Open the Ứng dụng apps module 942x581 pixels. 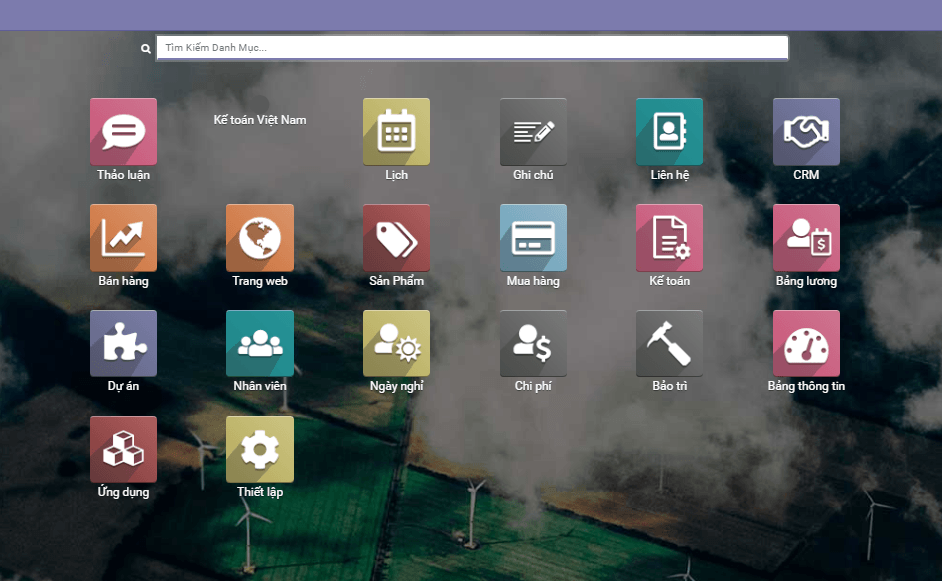[123, 449]
